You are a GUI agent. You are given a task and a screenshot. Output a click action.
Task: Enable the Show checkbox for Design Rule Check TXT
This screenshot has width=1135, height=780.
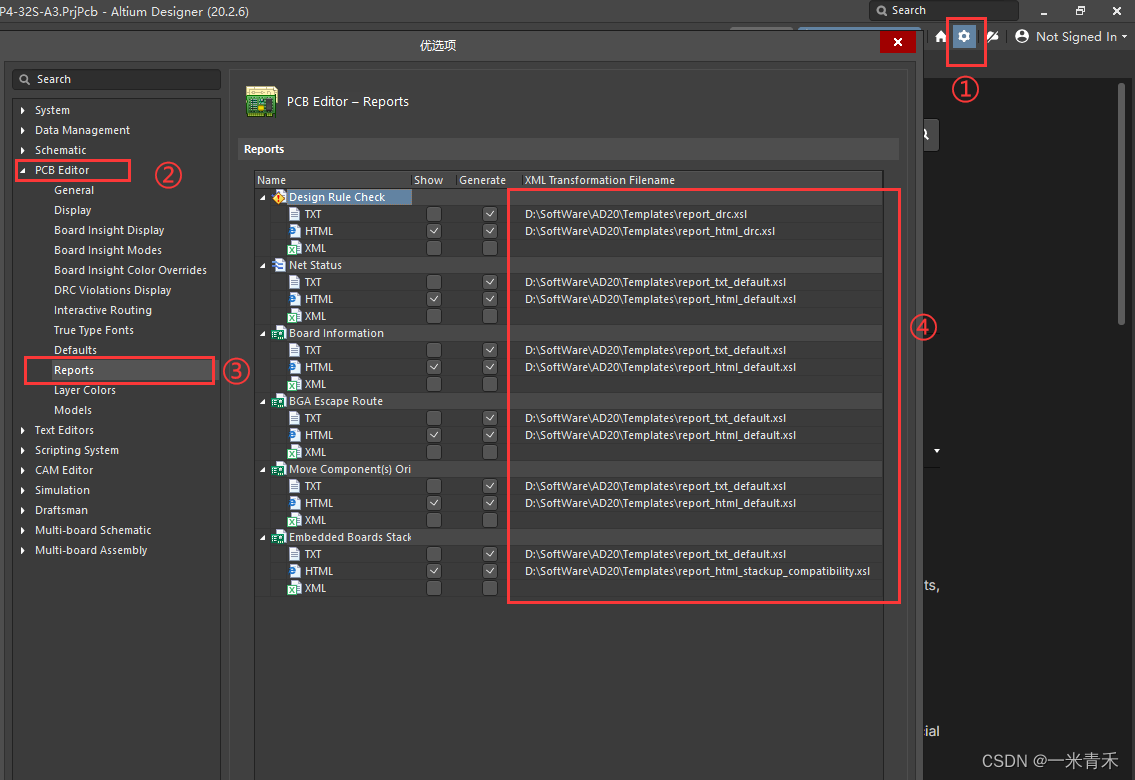(x=433, y=213)
